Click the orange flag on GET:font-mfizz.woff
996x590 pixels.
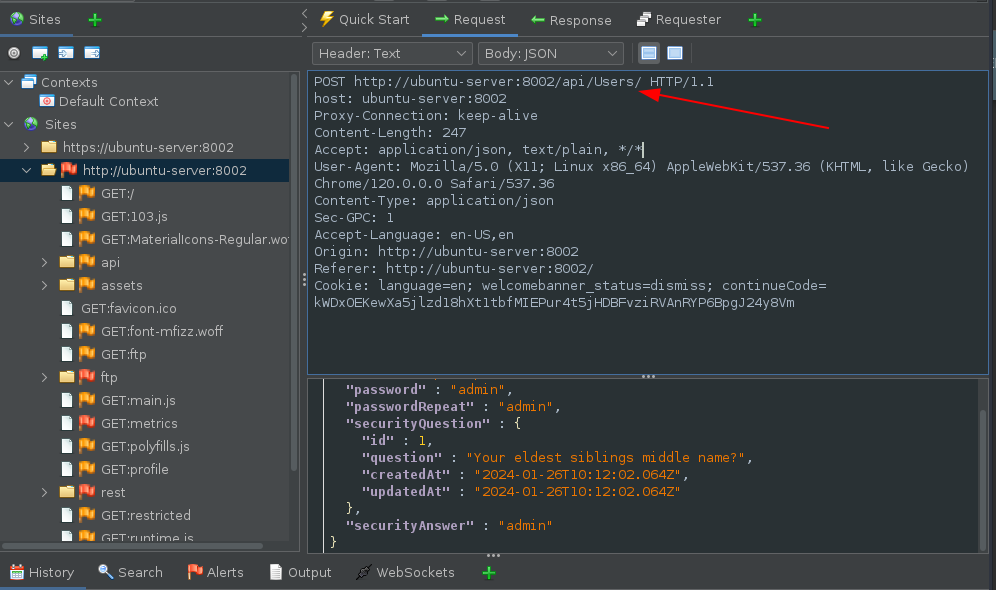87,331
